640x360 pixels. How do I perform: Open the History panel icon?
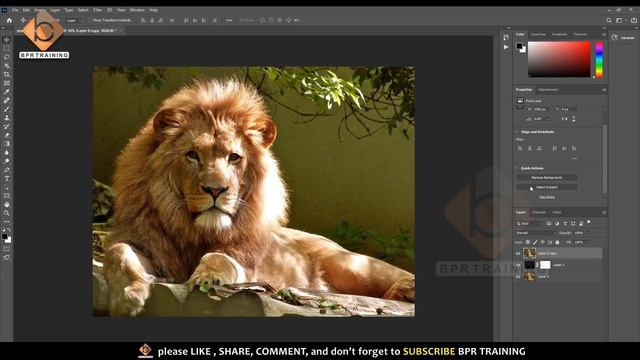506,38
